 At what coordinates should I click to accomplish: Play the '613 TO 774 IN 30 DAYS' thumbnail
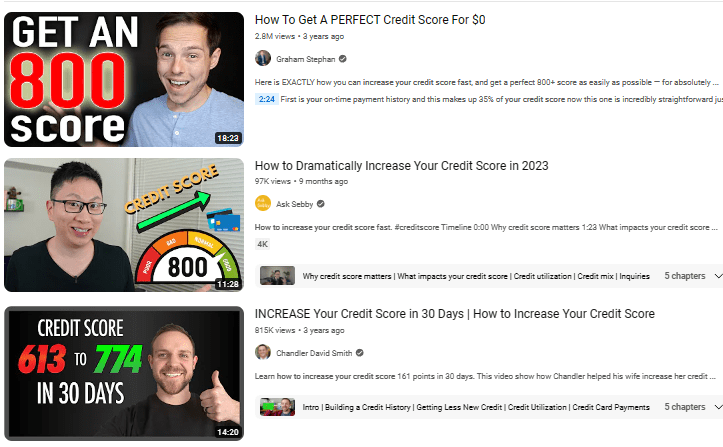124,373
